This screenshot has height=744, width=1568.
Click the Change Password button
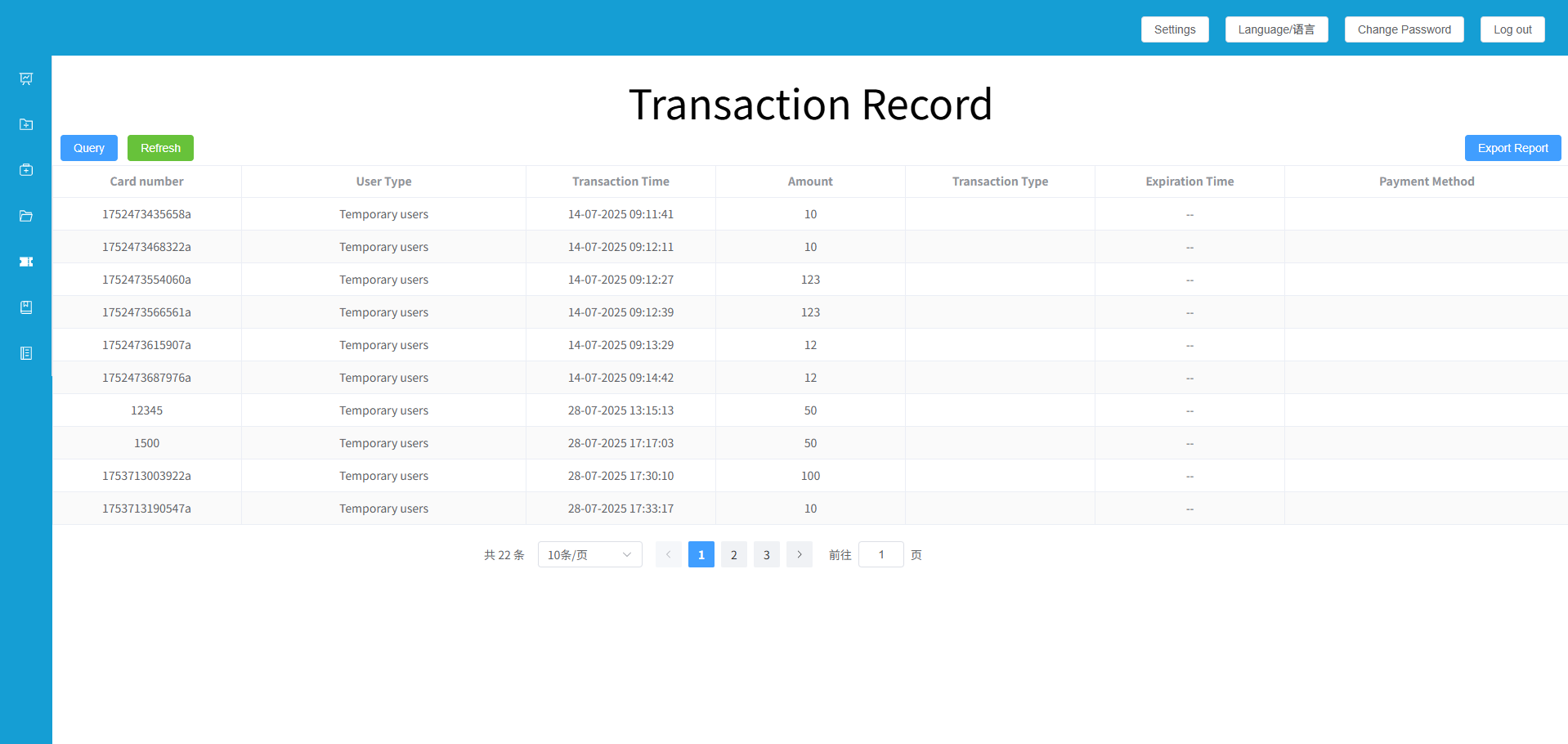coord(1403,29)
